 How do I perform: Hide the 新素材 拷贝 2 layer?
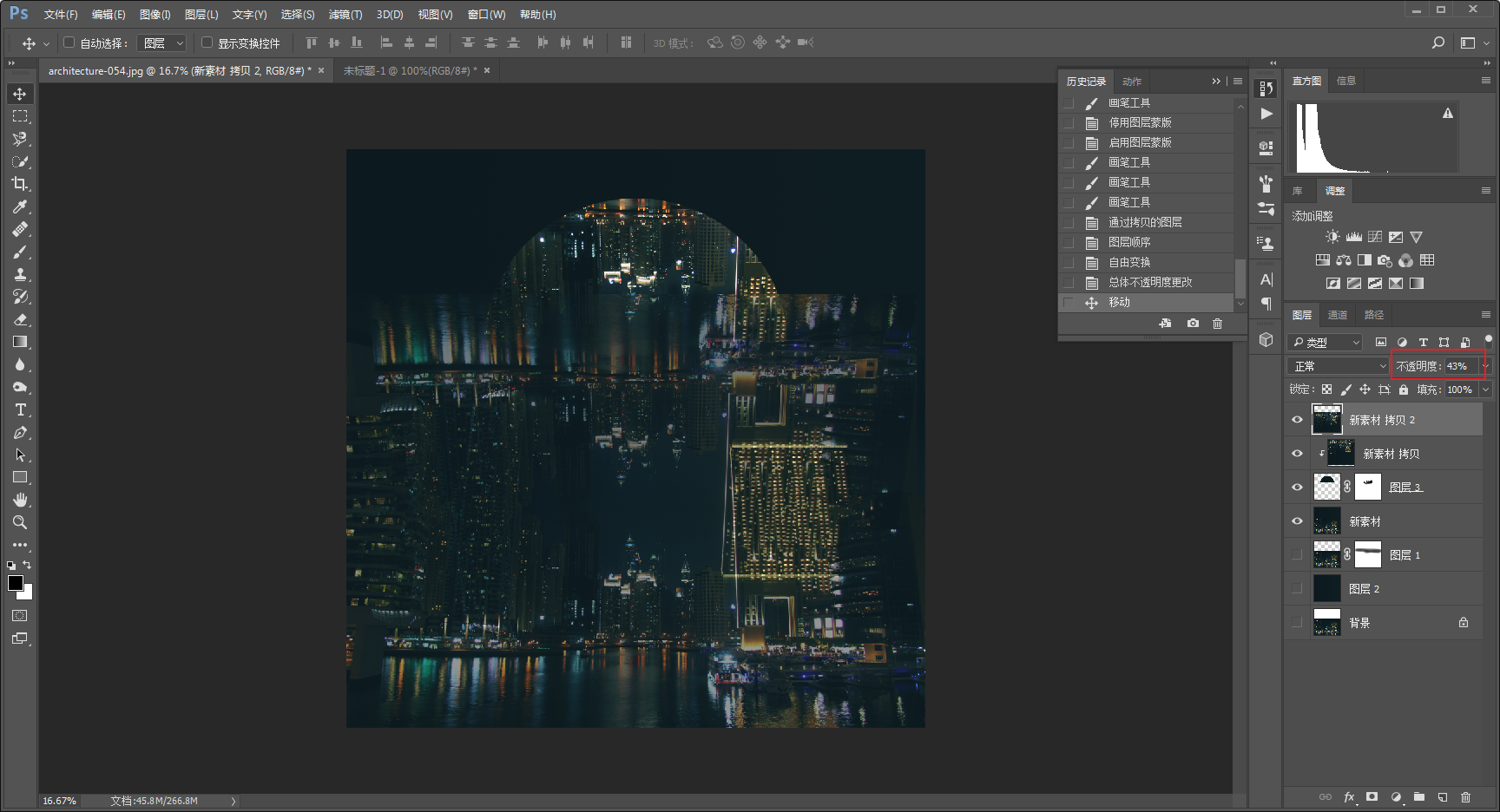point(1297,420)
